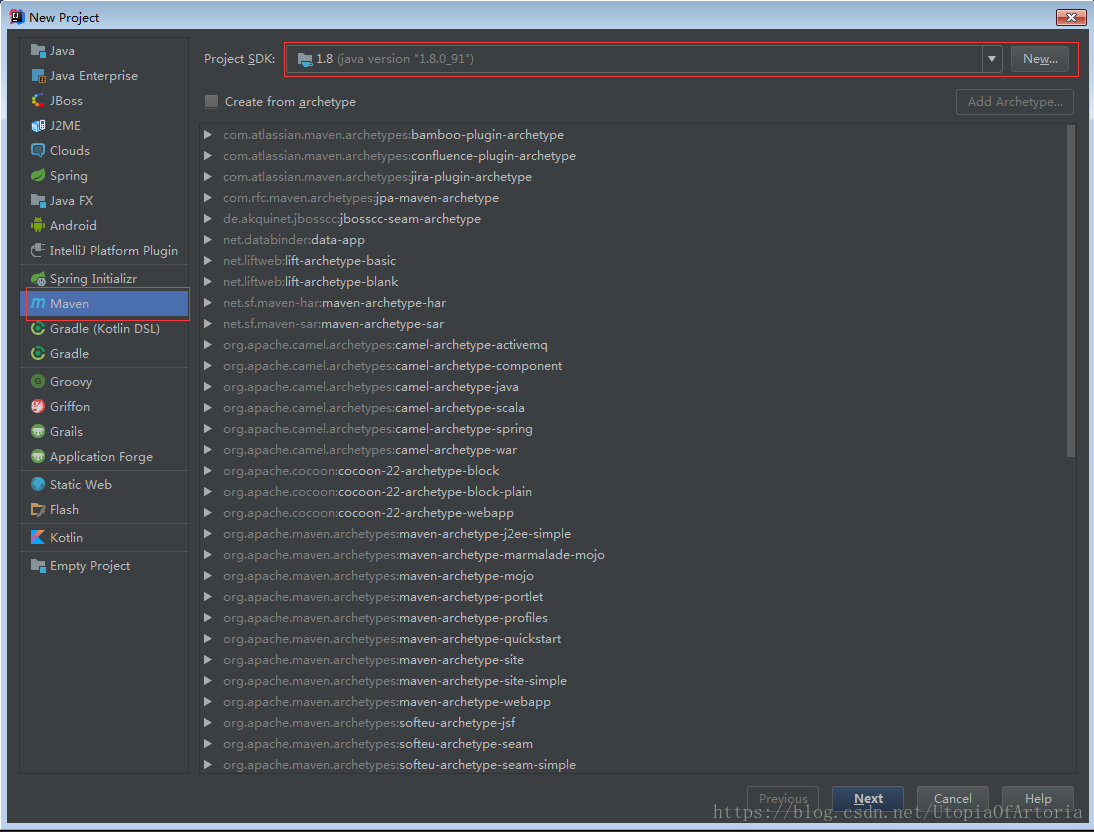Open the Project SDK dropdown arrow
The width and height of the screenshot is (1094, 832).
[x=991, y=59]
